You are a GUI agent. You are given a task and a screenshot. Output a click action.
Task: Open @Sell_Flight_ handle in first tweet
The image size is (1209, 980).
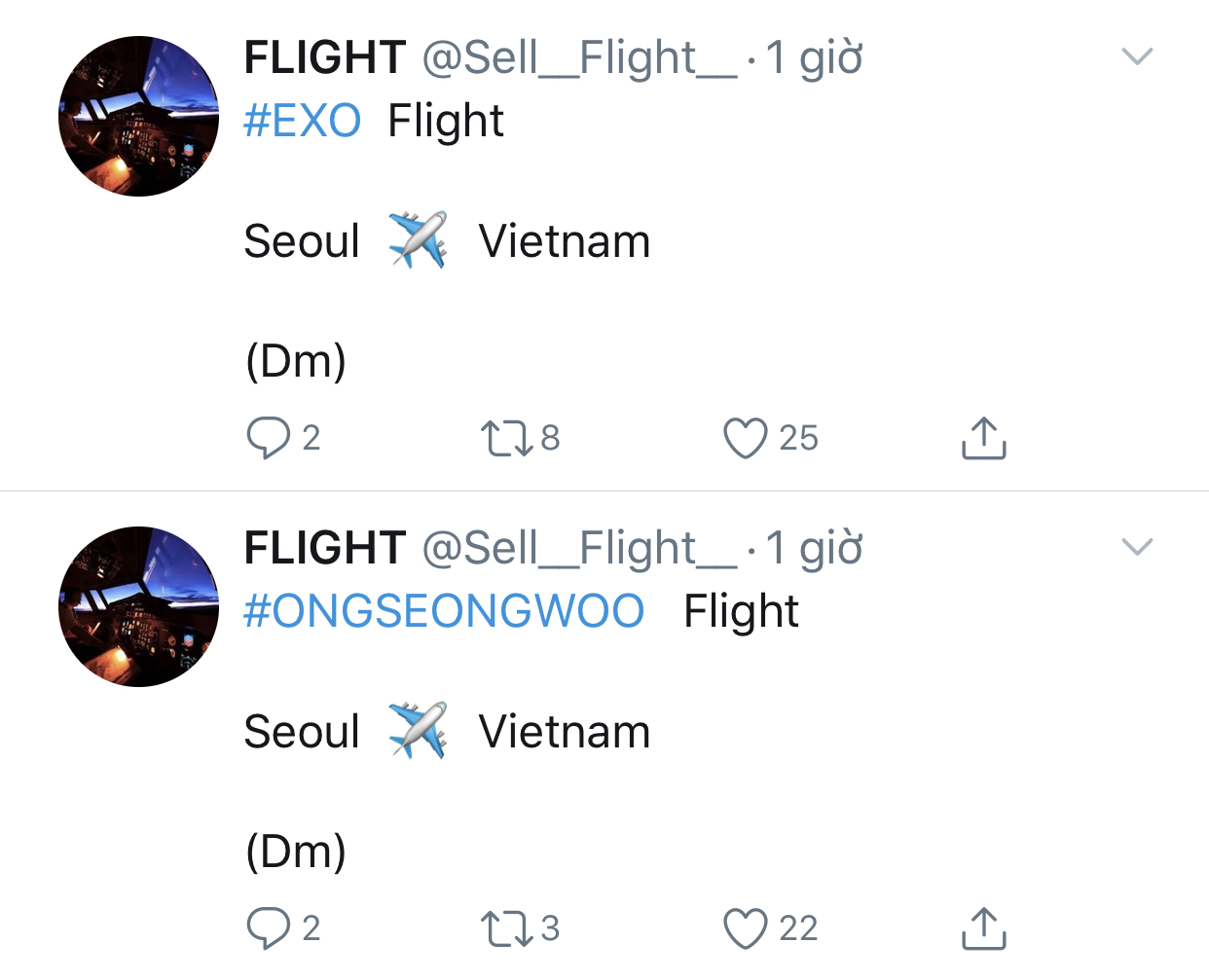tap(579, 58)
